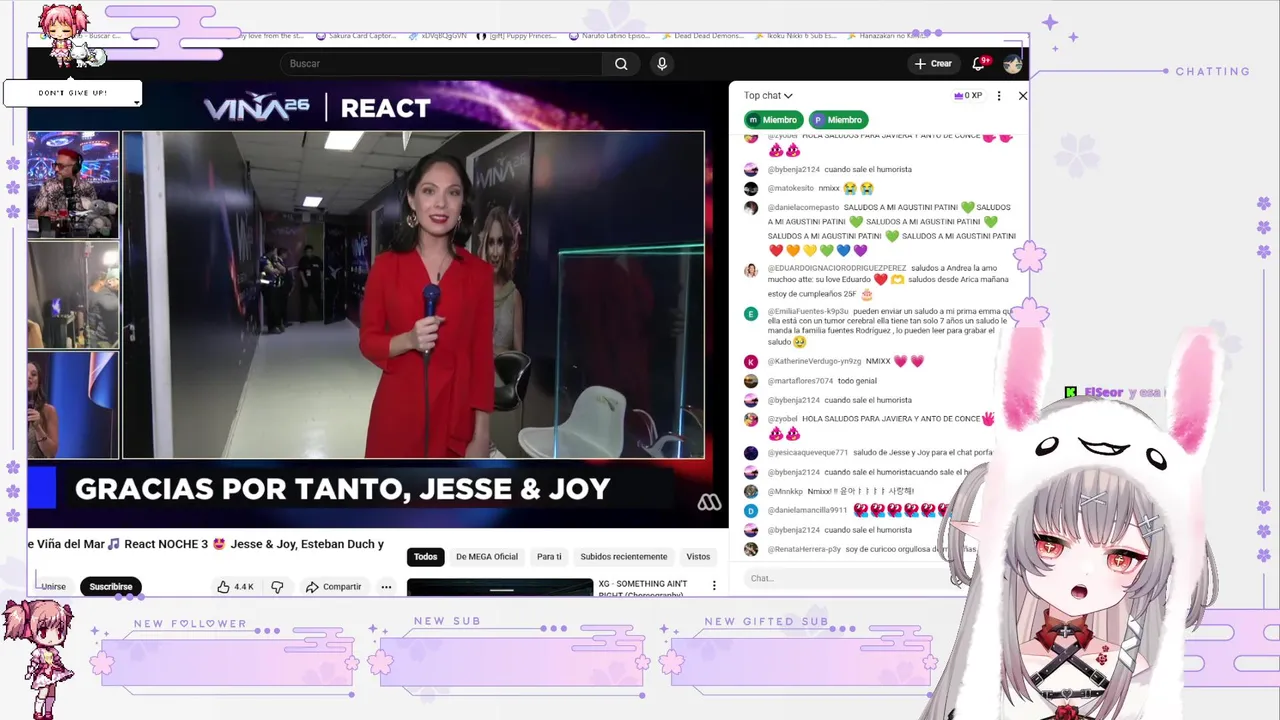The width and height of the screenshot is (1280, 720).
Task: Click the @danielamancilla9911 chat username
Action: pyautogui.click(x=807, y=511)
